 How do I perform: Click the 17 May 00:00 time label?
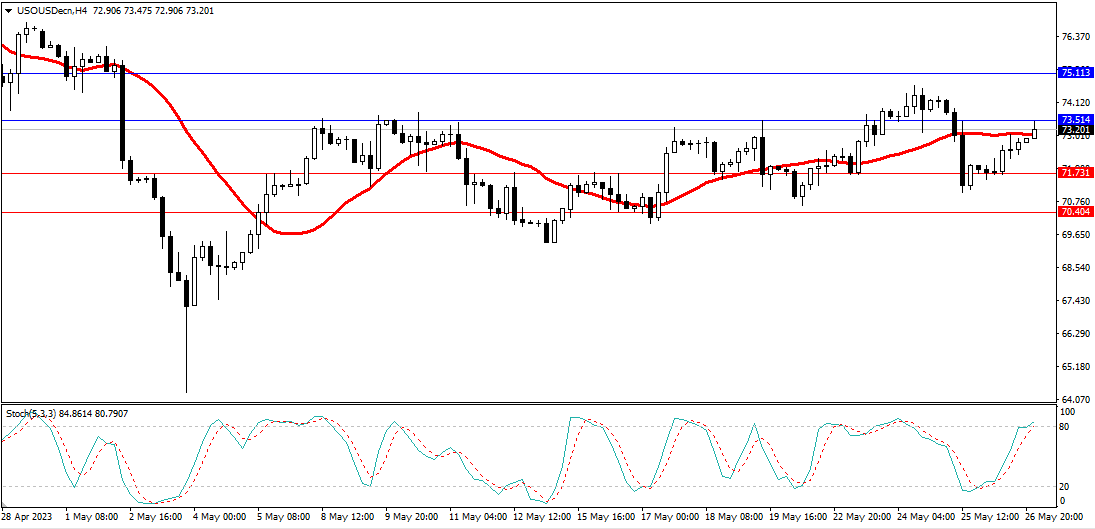[x=672, y=517]
